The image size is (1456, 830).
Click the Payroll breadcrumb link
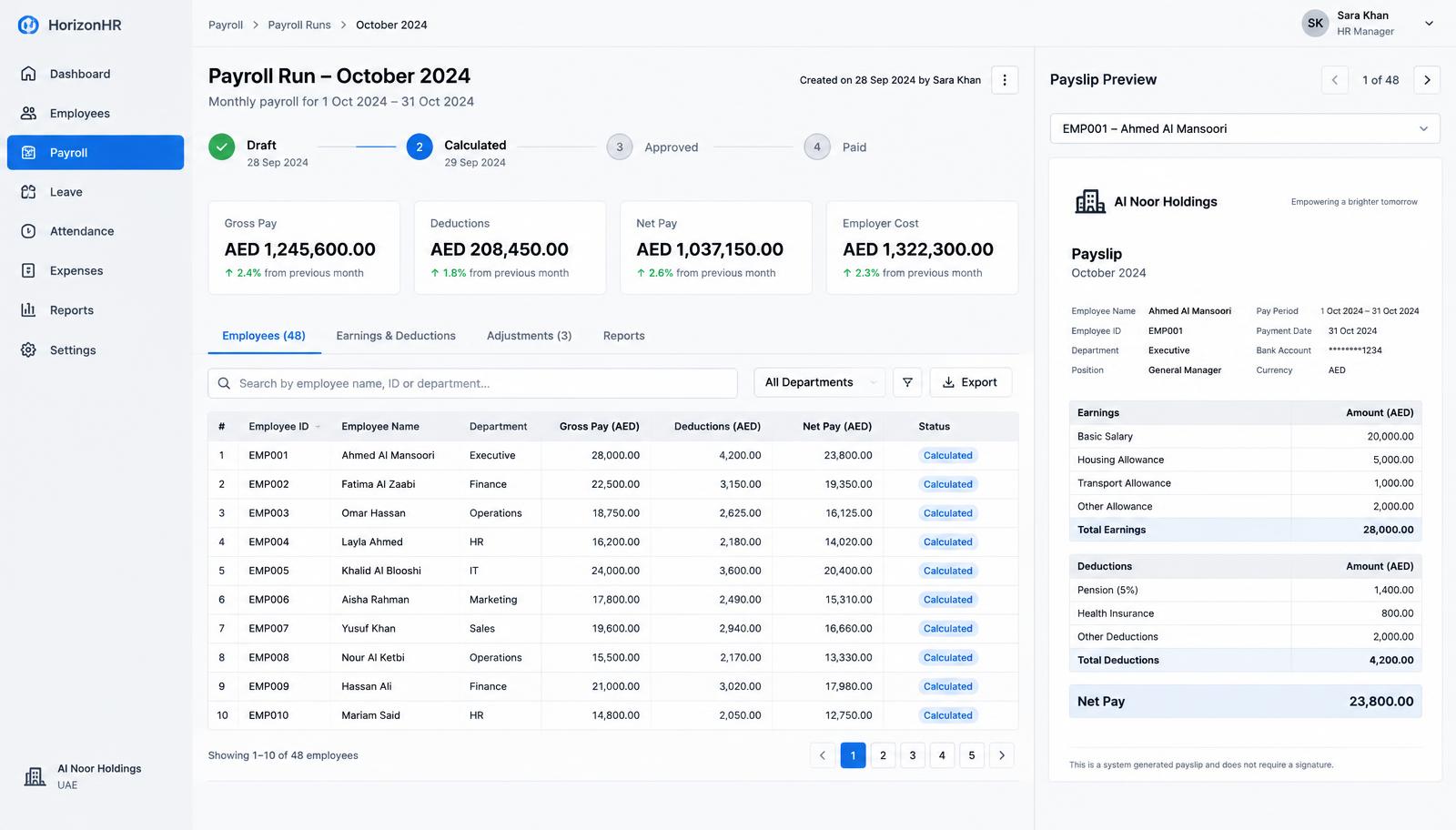(226, 25)
